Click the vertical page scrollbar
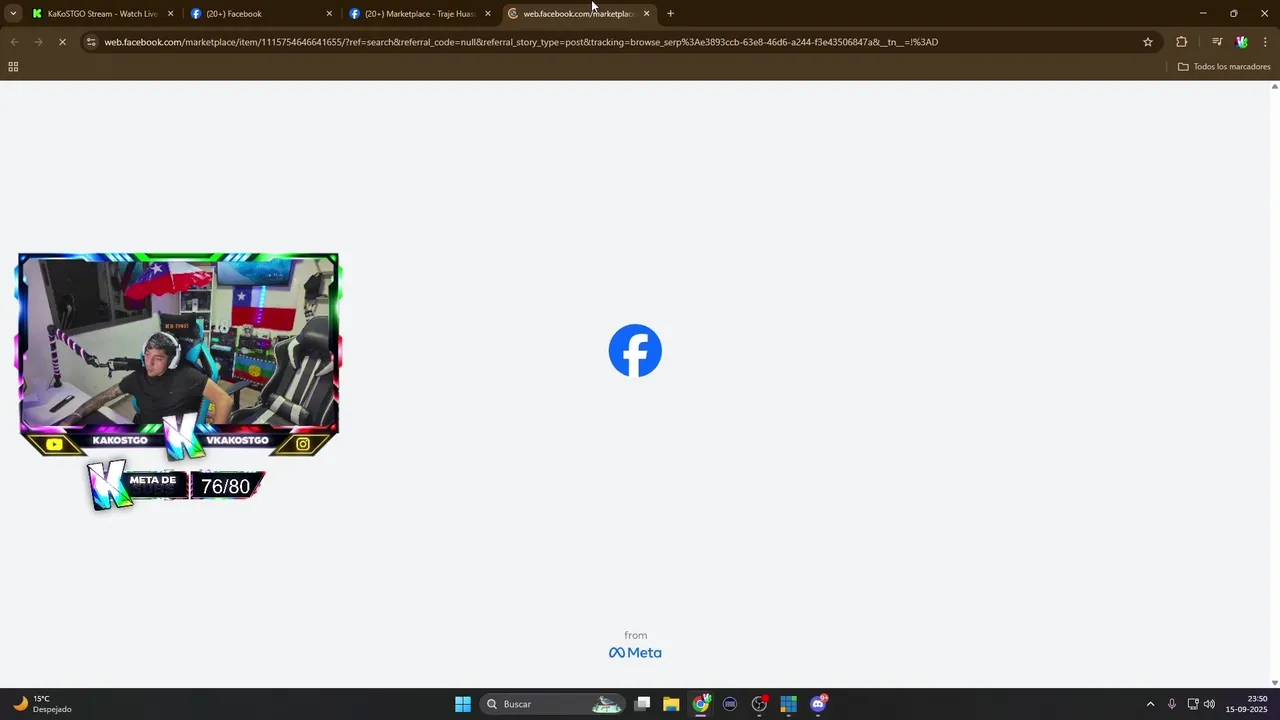This screenshot has width=1280, height=720. tap(1274, 384)
